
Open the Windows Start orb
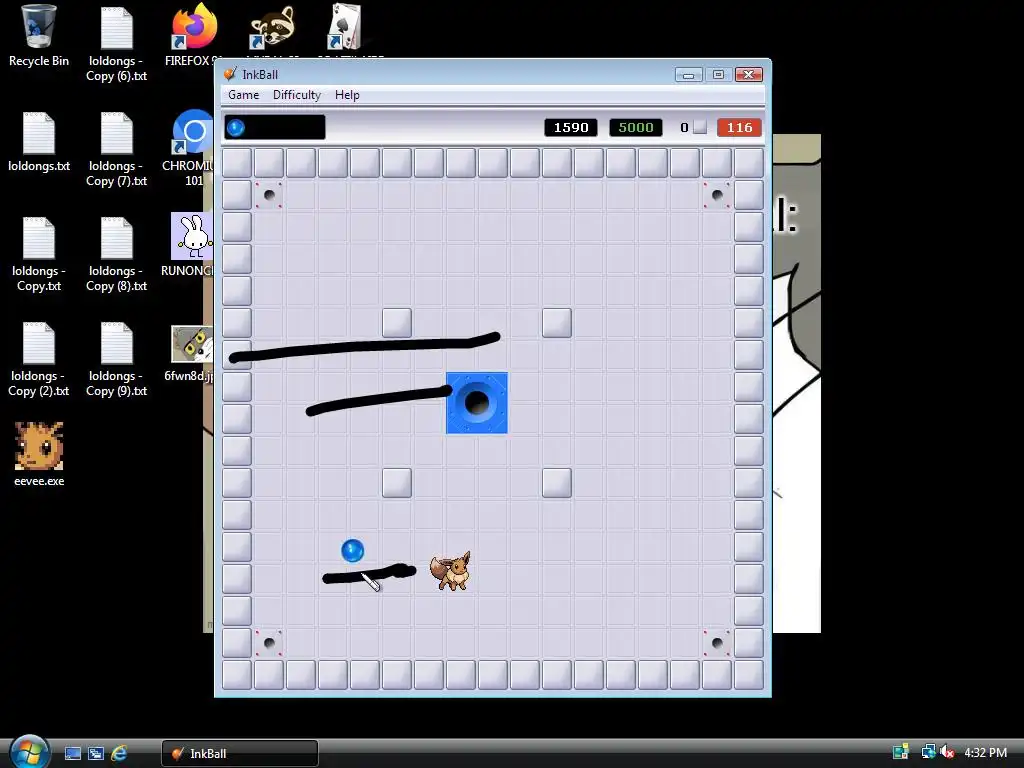tap(29, 751)
